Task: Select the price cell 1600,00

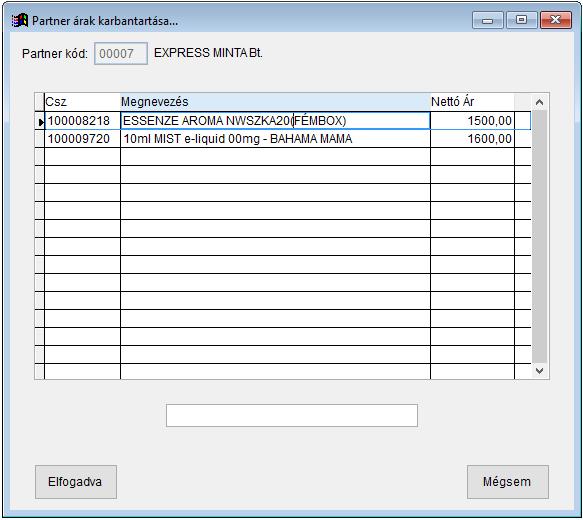Action: [472, 139]
